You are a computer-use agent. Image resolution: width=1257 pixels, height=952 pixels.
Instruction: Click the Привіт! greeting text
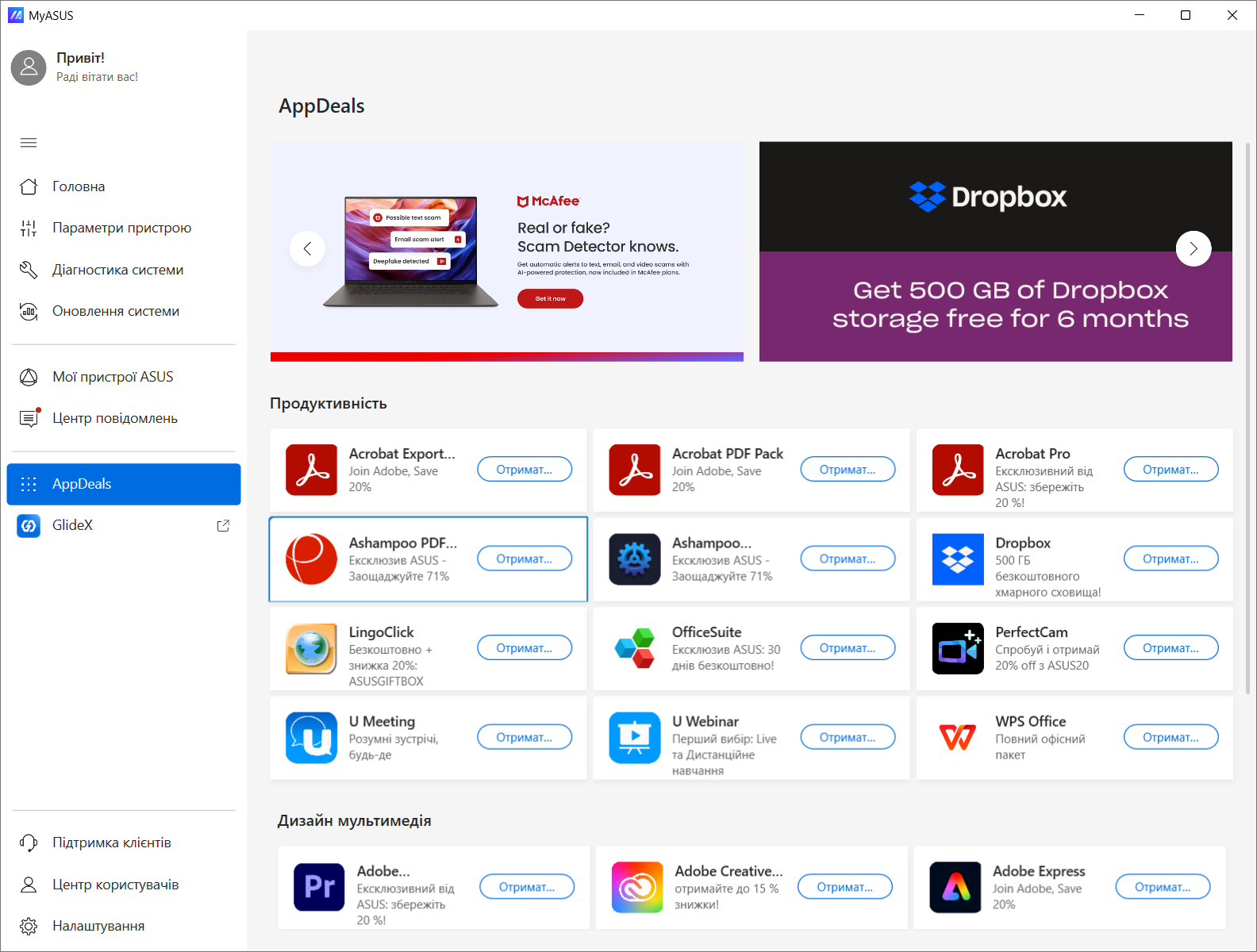[x=80, y=58]
